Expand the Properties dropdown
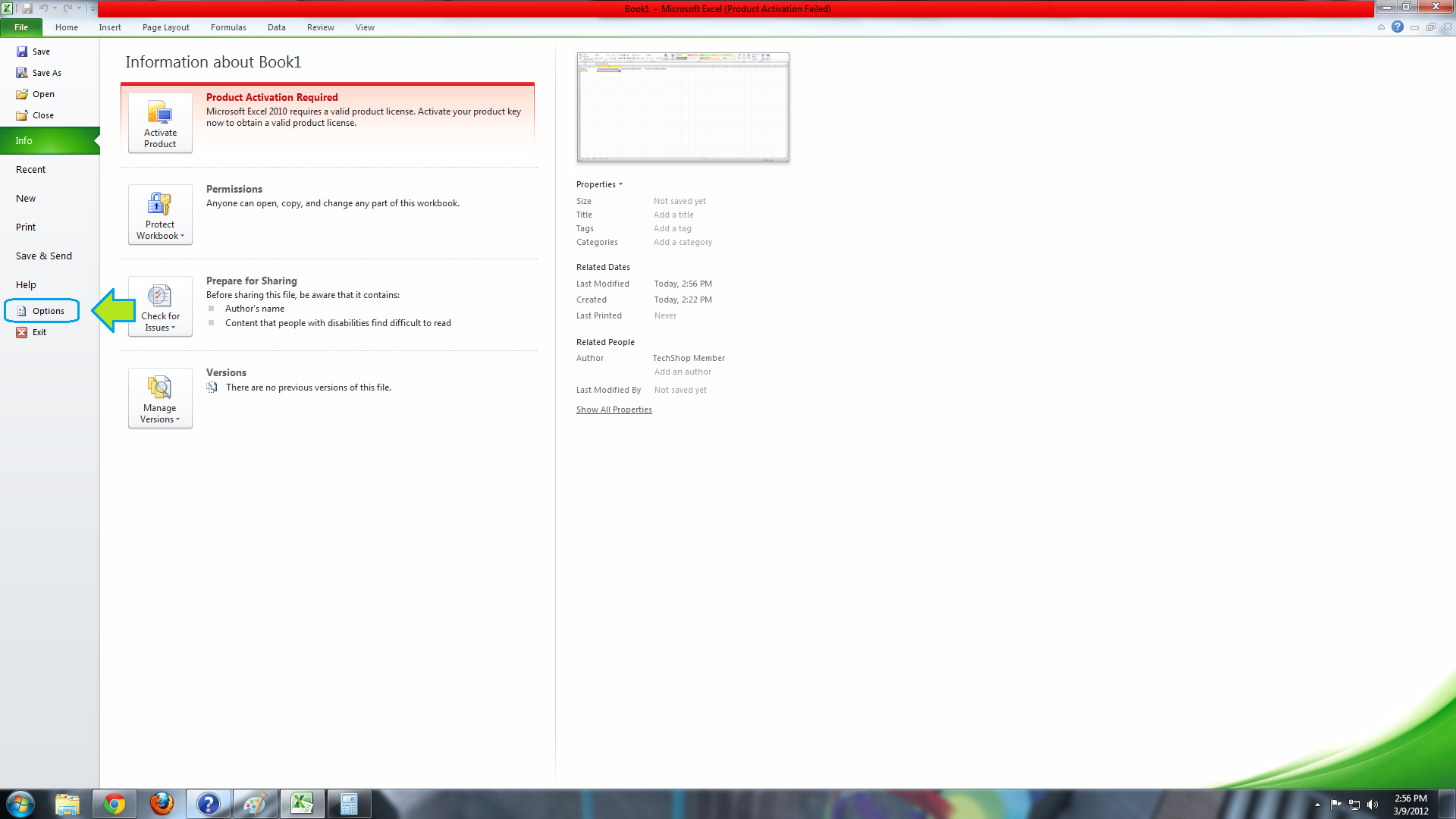The image size is (1456, 819). [x=599, y=184]
